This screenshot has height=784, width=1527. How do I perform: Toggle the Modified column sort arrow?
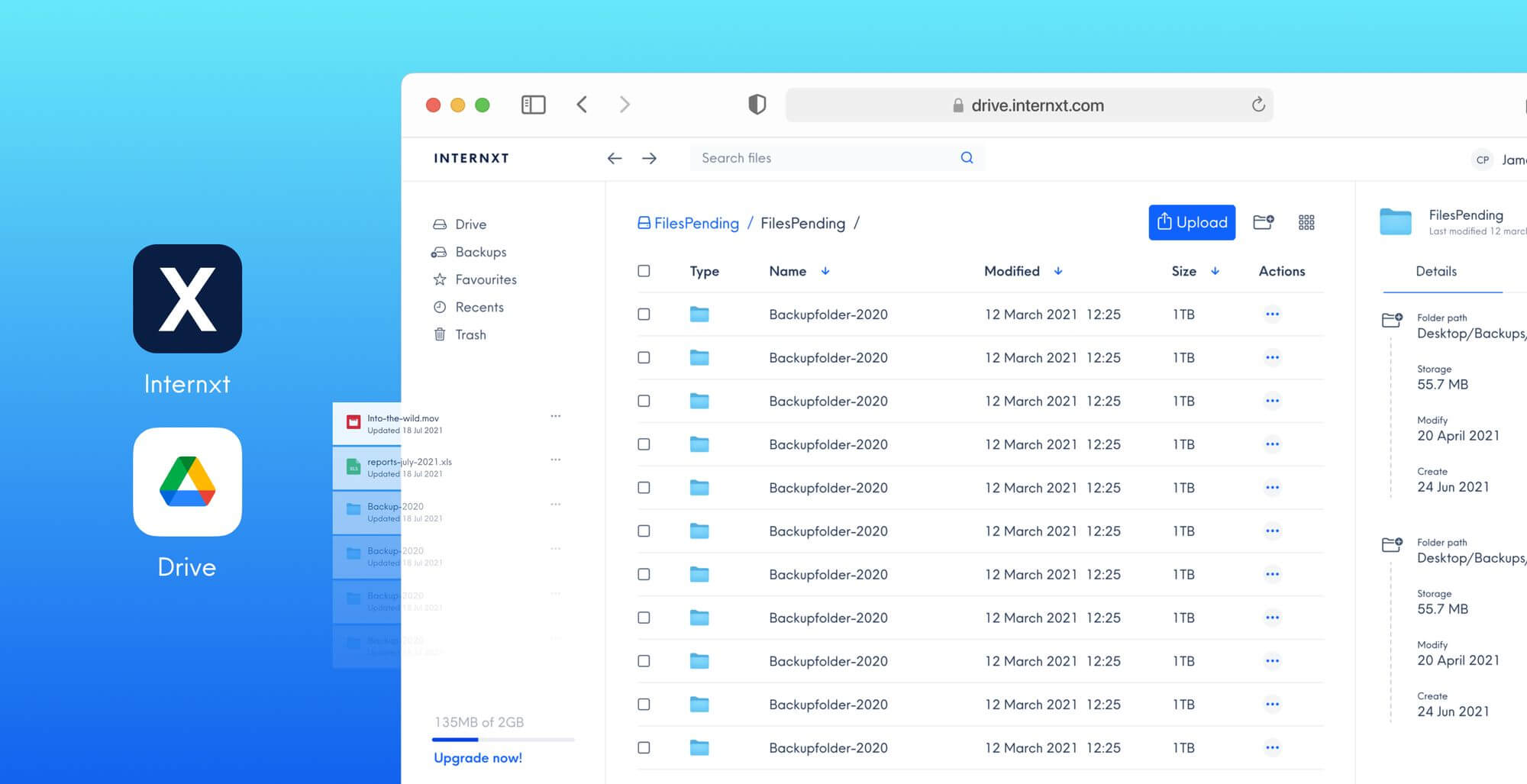(1059, 271)
